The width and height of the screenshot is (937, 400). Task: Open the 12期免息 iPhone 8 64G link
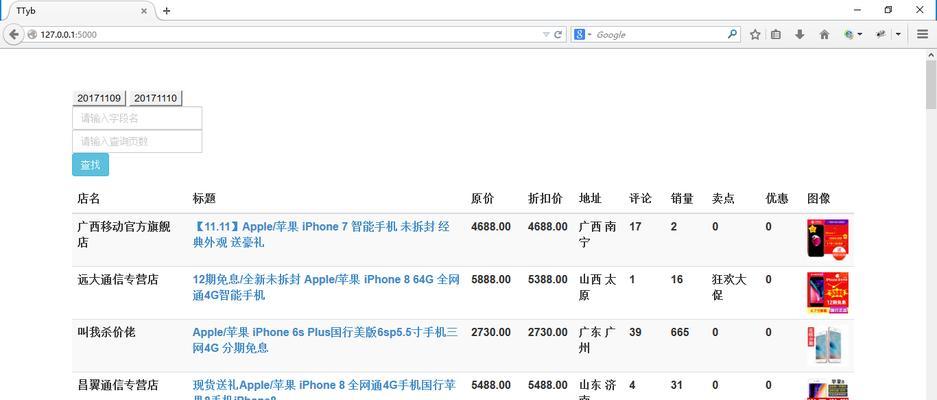click(x=326, y=287)
